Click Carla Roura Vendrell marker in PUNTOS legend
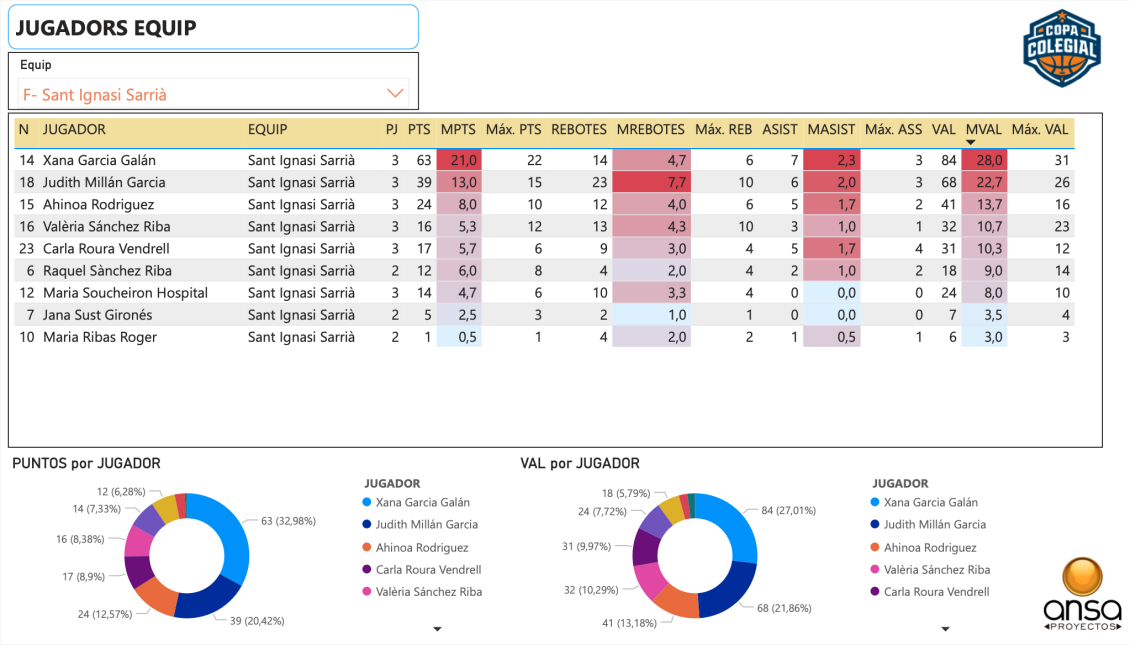This screenshot has width=1130, height=645. 367,570
